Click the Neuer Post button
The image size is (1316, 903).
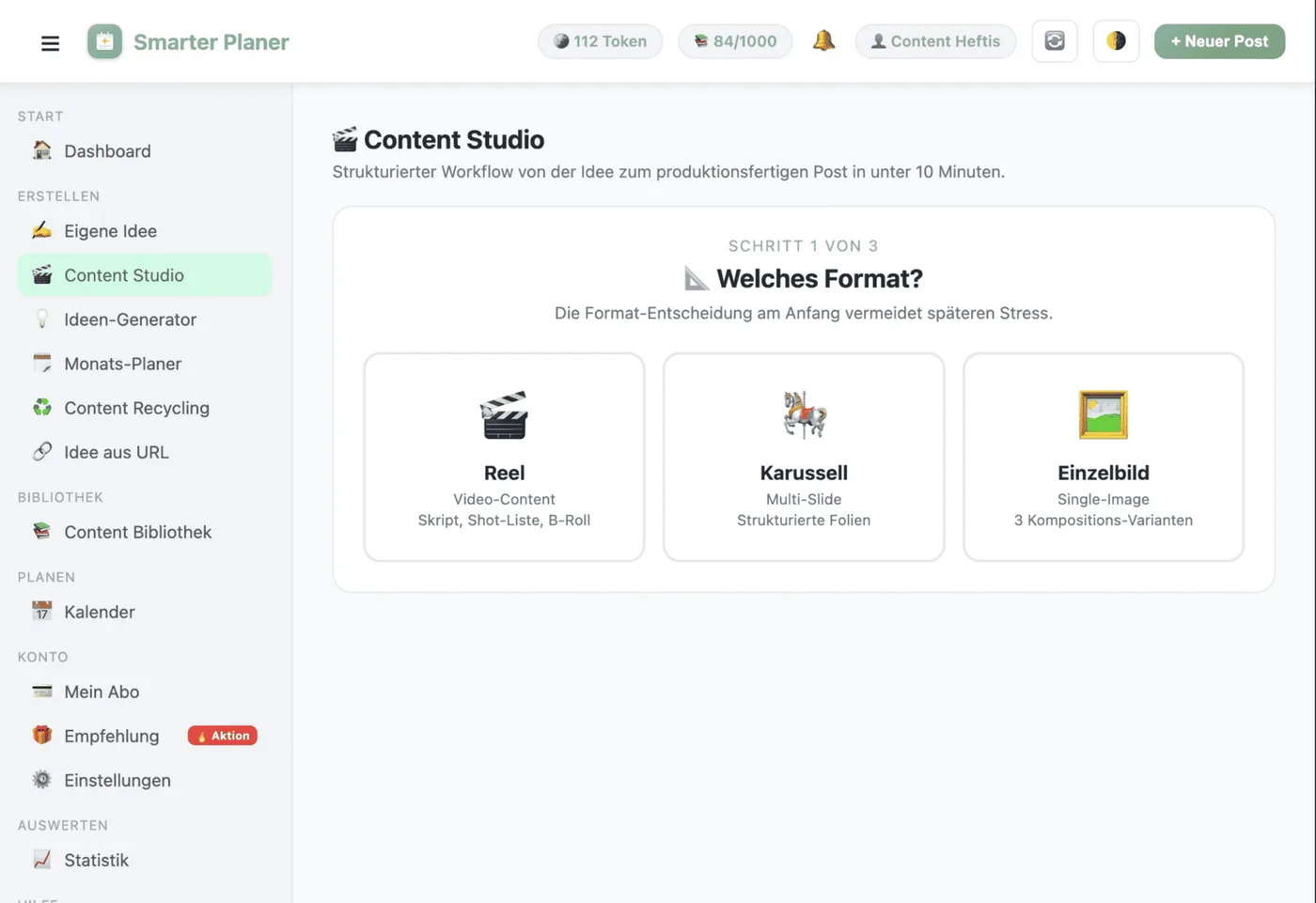[x=1219, y=41]
